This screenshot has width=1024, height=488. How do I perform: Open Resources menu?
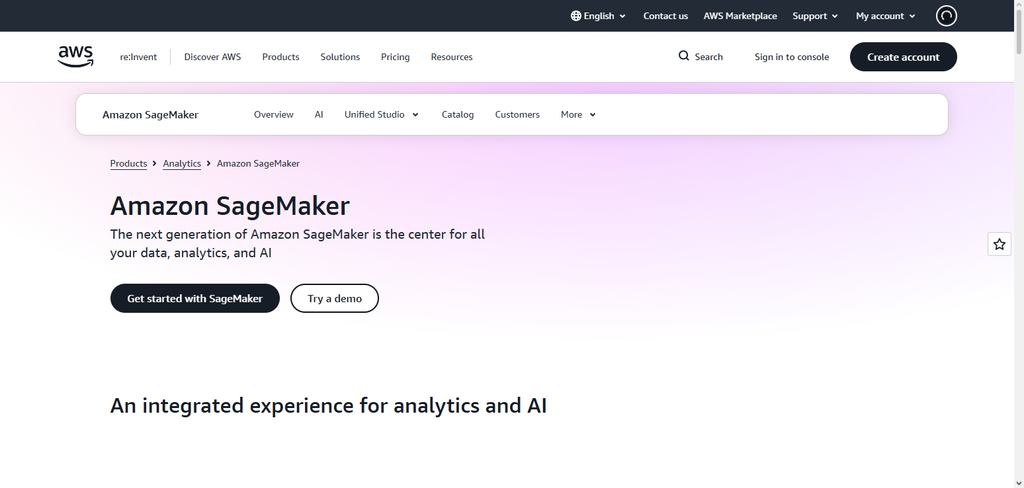point(452,57)
